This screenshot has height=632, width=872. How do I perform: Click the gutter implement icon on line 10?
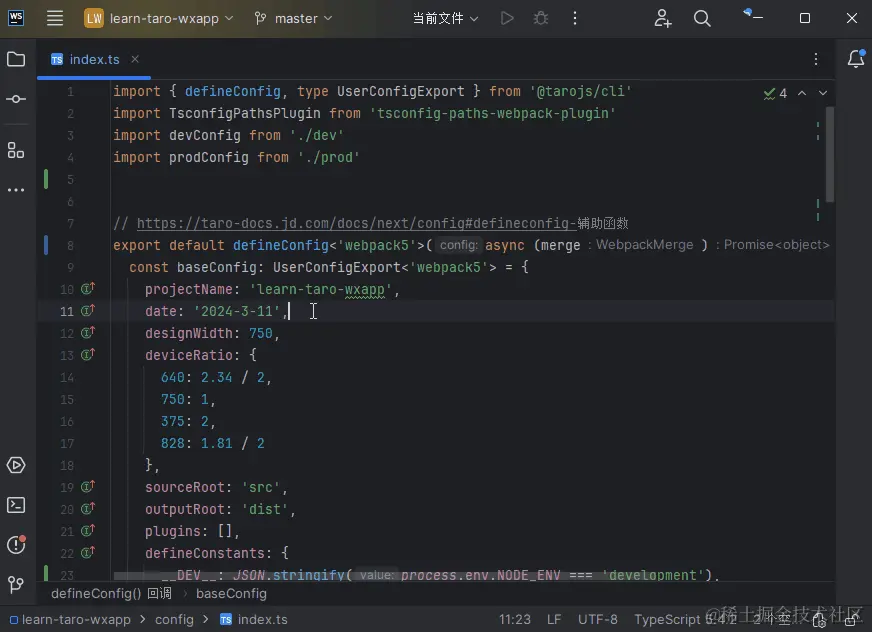[x=88, y=289]
